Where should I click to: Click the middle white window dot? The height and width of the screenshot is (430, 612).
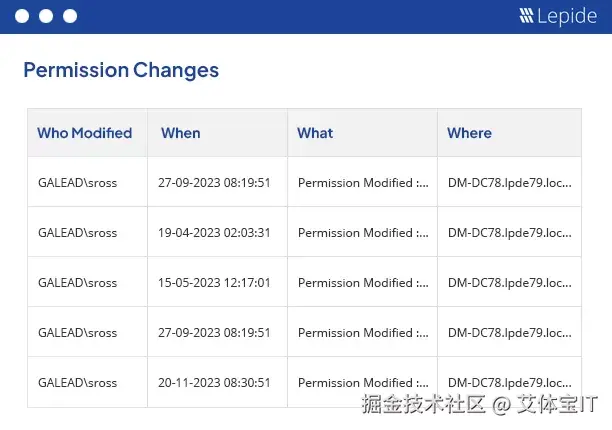click(x=45, y=16)
